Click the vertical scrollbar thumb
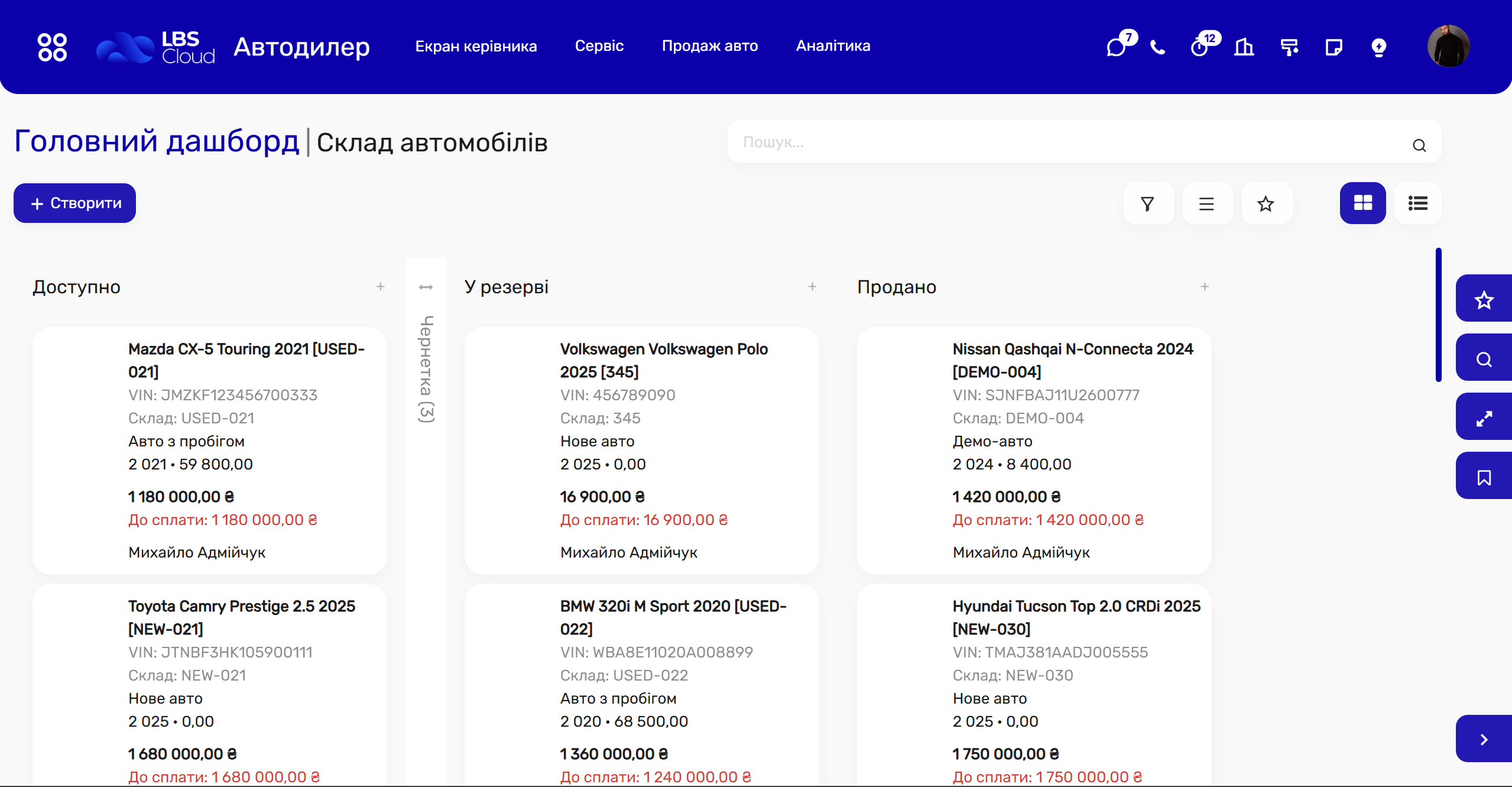This screenshot has width=1512, height=787. tap(1439, 315)
